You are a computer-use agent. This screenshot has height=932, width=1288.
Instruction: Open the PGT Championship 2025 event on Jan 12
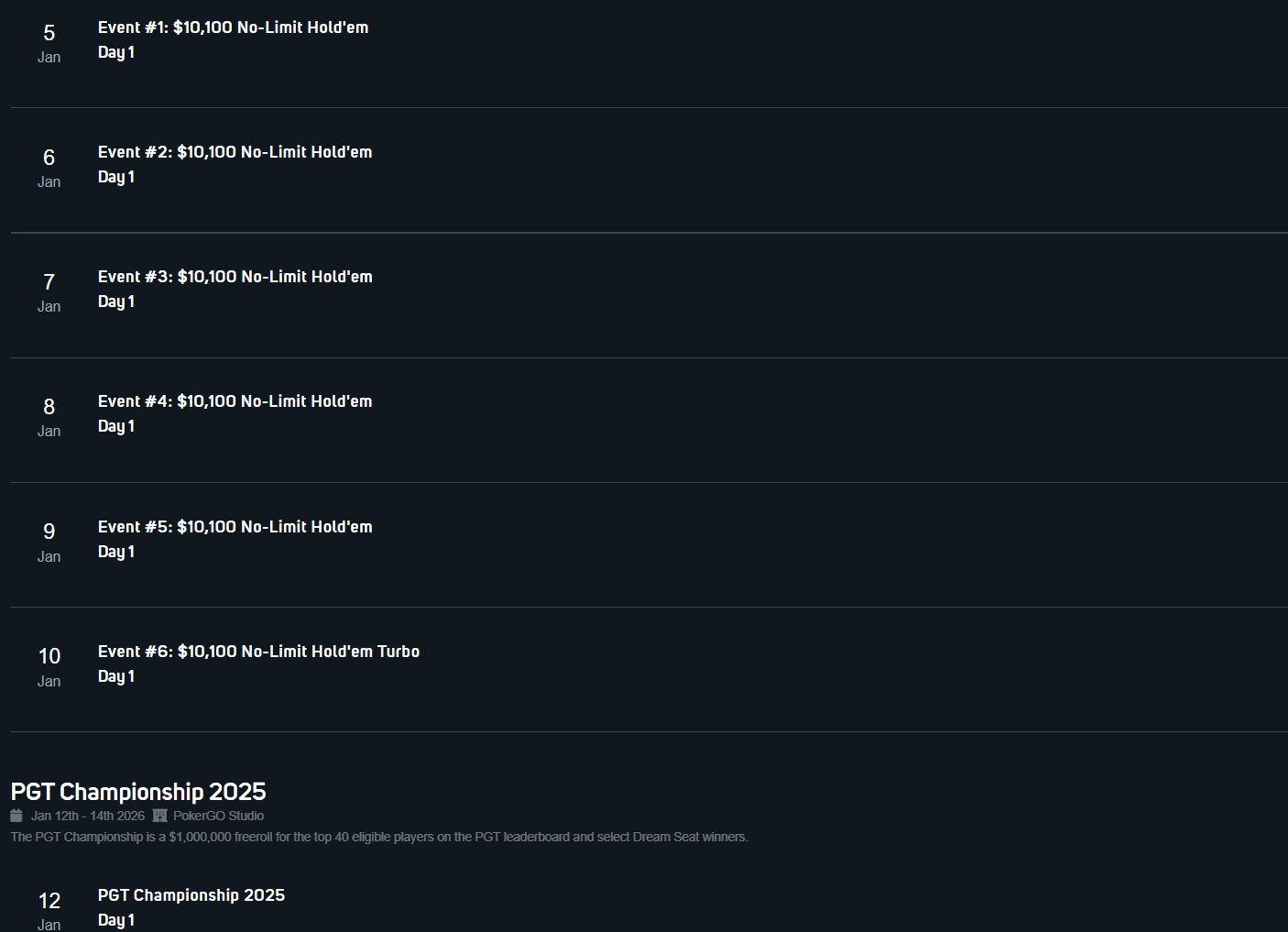[x=191, y=895]
